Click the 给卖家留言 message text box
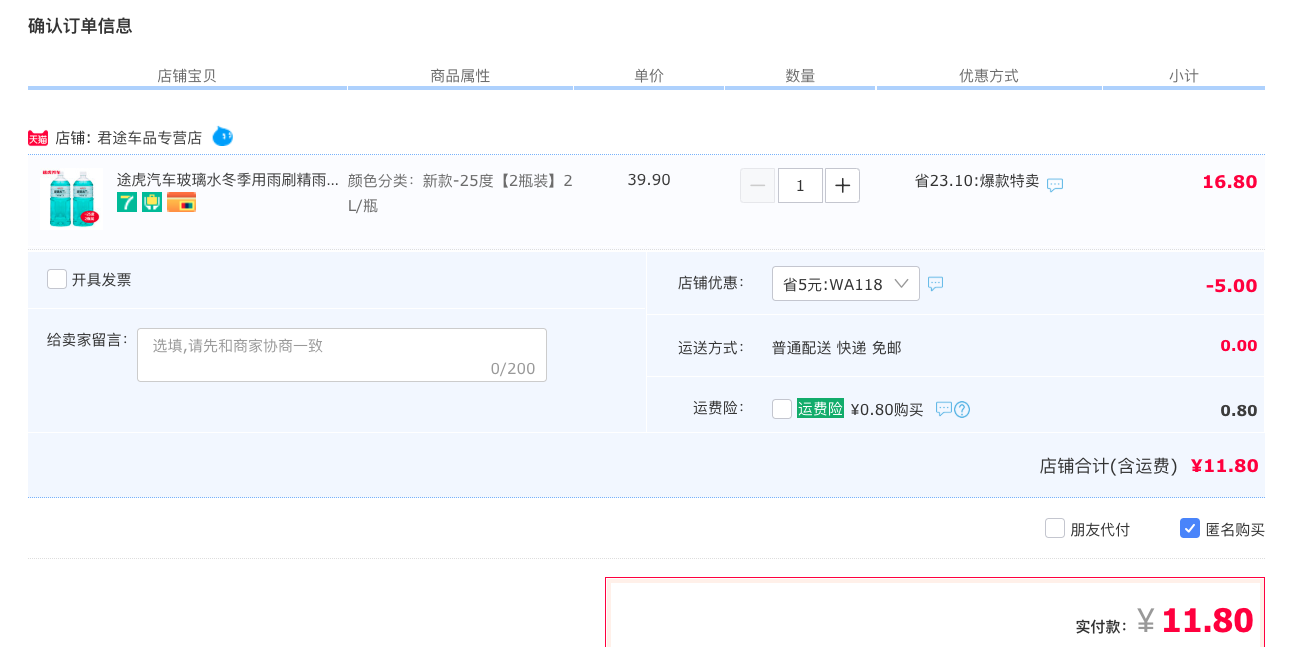This screenshot has width=1315, height=647. tap(342, 355)
